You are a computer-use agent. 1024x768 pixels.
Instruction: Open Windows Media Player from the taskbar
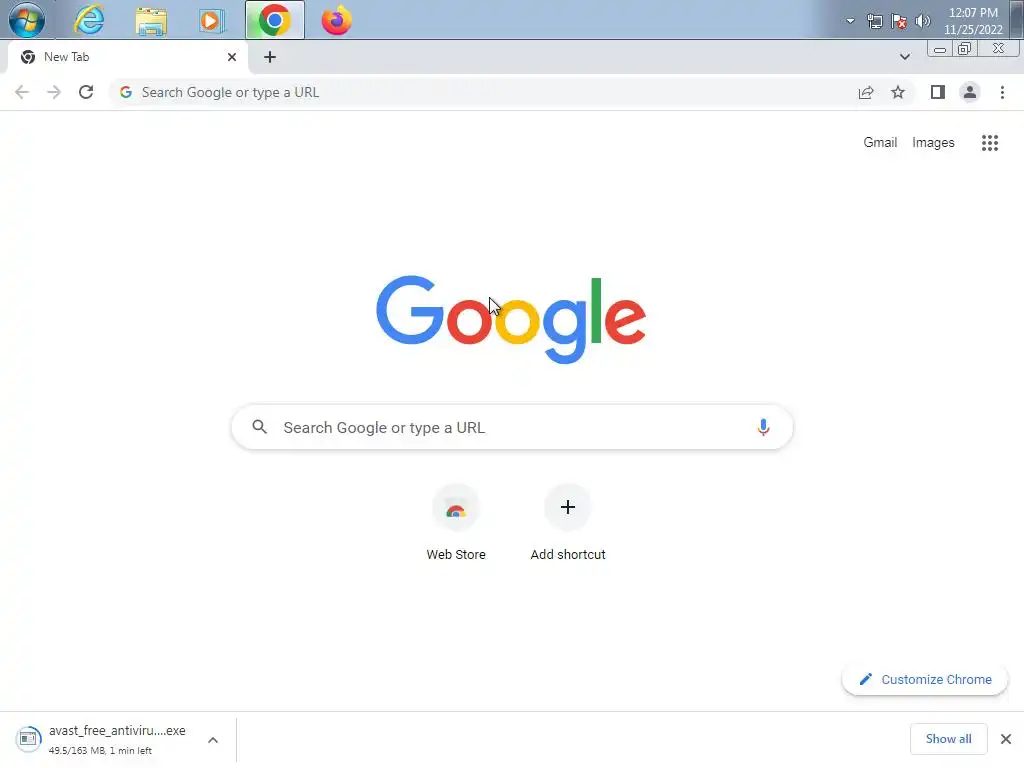[212, 20]
